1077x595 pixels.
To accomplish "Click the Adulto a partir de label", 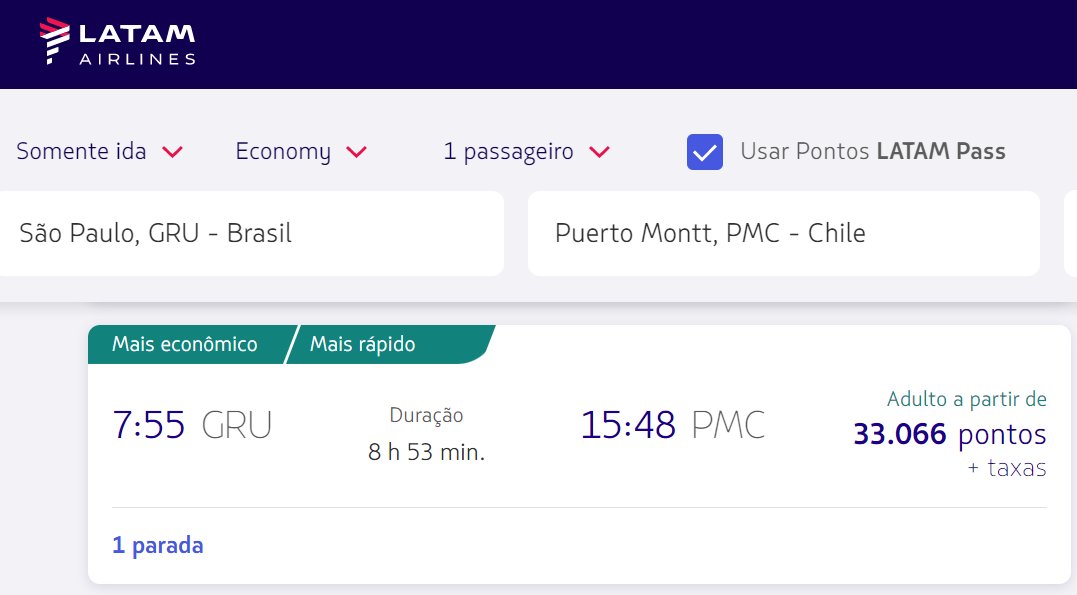I will pyautogui.click(x=966, y=399).
